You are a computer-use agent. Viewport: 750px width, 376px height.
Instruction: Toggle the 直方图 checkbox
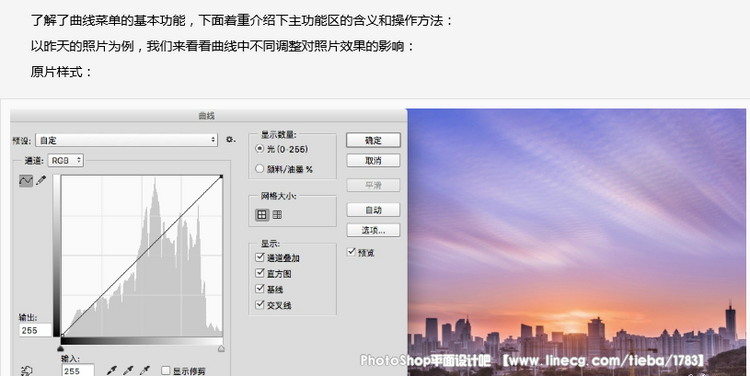pyautogui.click(x=260, y=273)
